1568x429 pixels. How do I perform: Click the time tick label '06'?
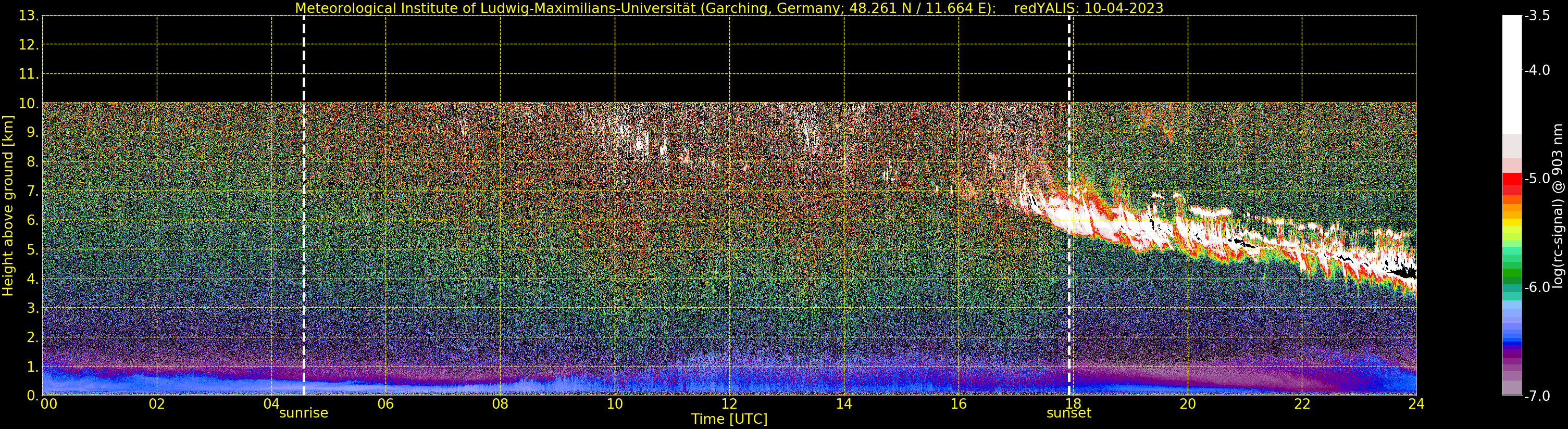pyautogui.click(x=386, y=403)
